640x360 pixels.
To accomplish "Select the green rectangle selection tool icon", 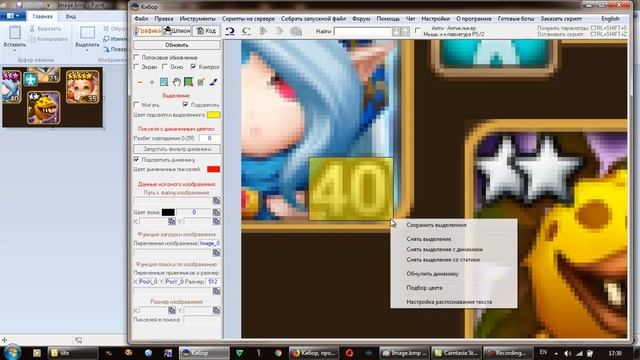I will pyautogui.click(x=189, y=82).
